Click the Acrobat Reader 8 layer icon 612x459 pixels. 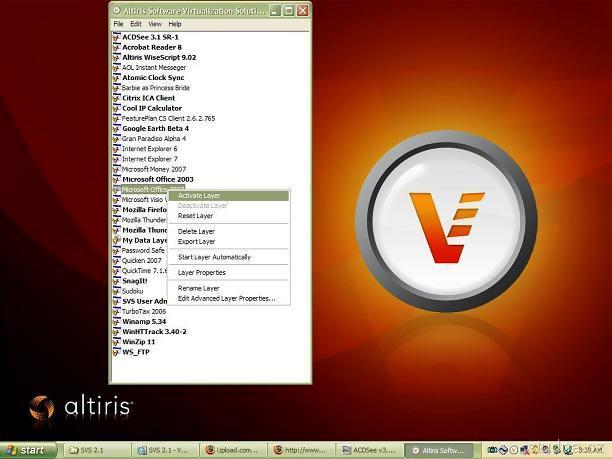(x=116, y=47)
